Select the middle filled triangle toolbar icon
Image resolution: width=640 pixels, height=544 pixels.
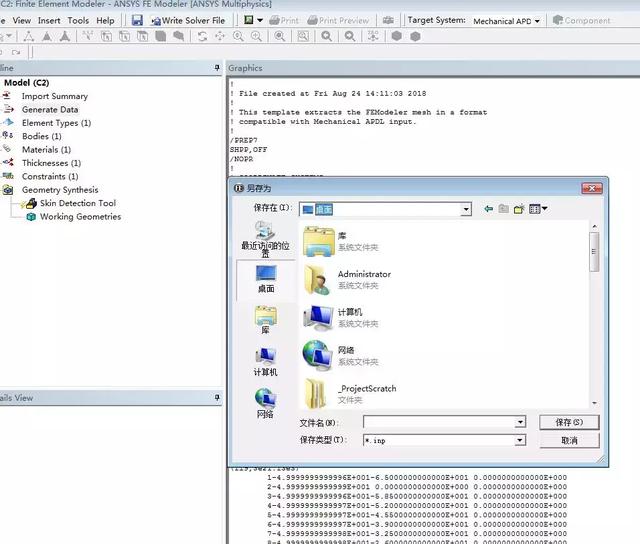click(x=47, y=36)
